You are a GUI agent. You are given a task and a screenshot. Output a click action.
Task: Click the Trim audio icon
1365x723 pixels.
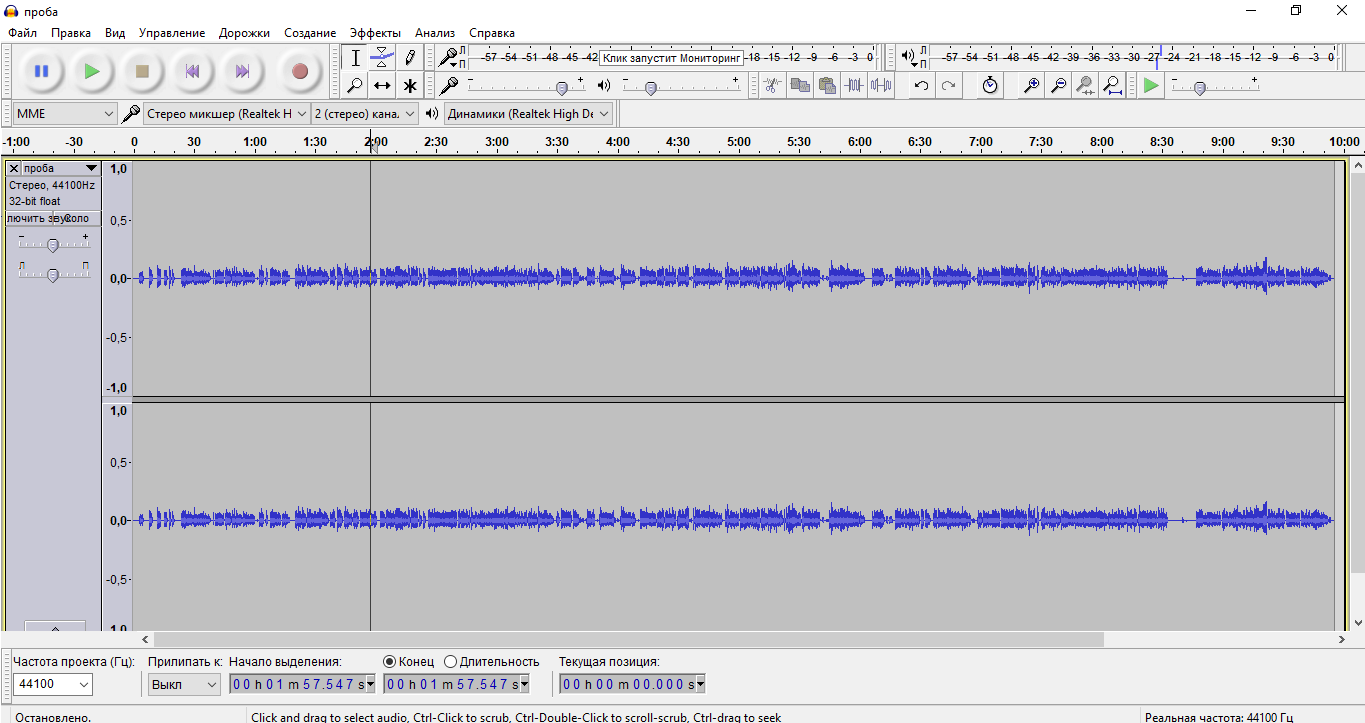click(x=853, y=85)
